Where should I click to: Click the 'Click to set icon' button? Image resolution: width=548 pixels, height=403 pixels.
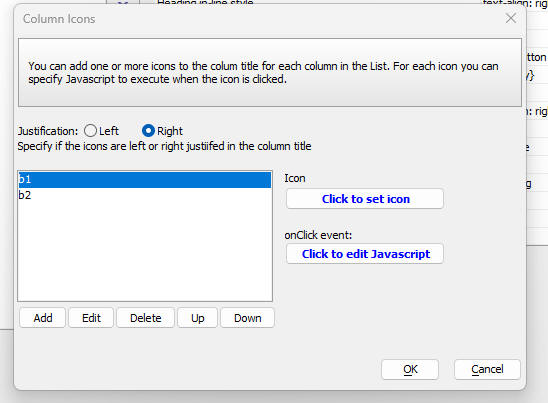[365, 199]
